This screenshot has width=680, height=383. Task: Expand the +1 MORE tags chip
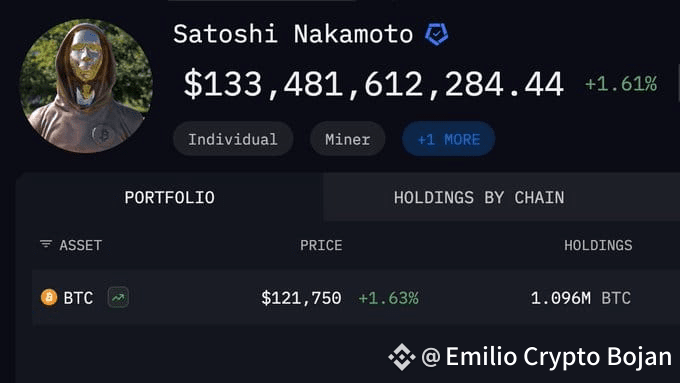(448, 139)
